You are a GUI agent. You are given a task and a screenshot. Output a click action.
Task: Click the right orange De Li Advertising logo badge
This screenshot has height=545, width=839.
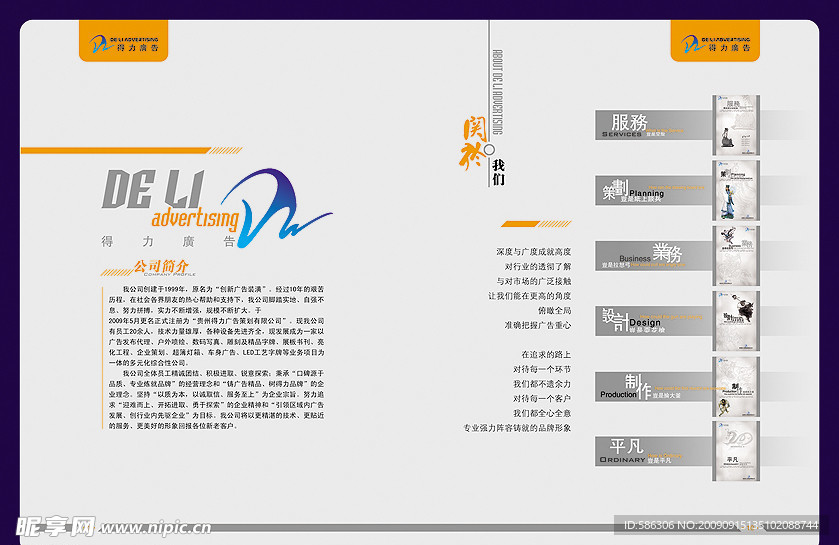point(715,41)
